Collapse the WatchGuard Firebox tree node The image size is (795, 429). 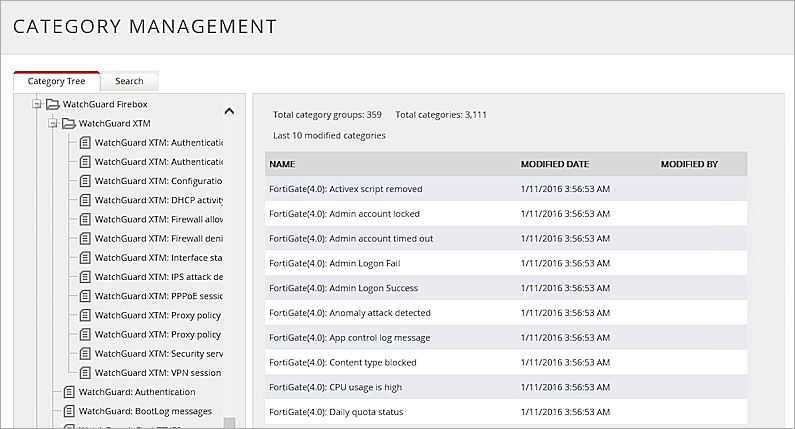coord(36,104)
